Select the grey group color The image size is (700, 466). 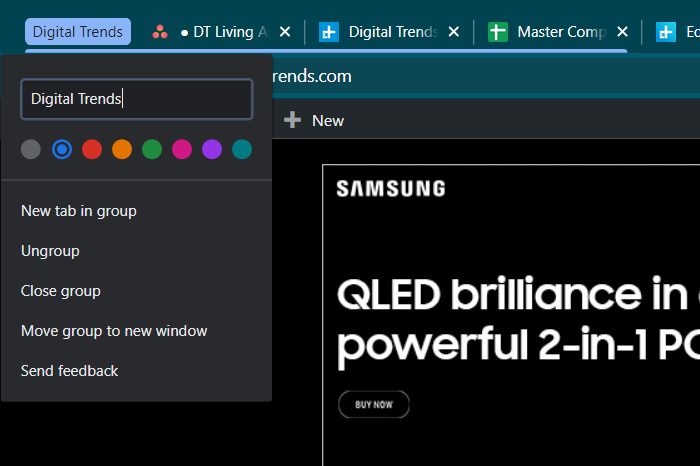click(31, 149)
